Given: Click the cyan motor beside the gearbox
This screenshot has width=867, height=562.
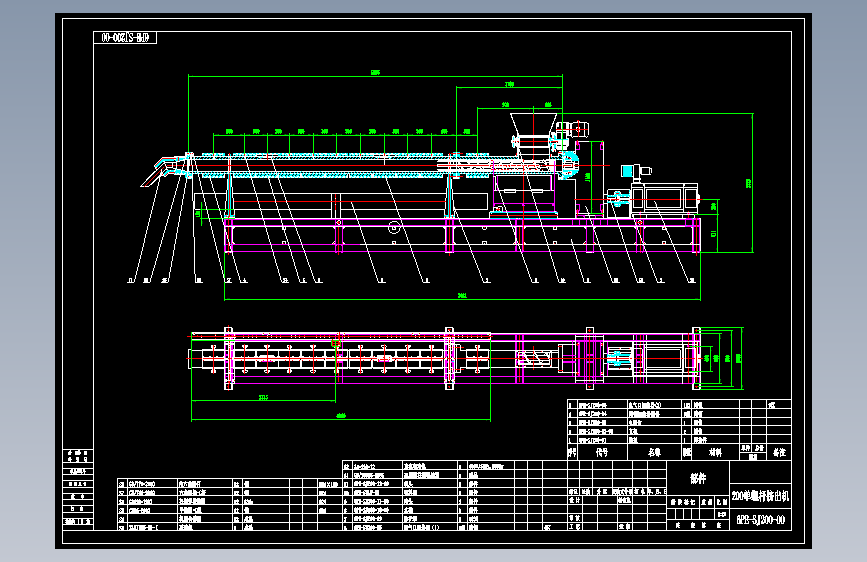Looking at the screenshot, I should [629, 171].
